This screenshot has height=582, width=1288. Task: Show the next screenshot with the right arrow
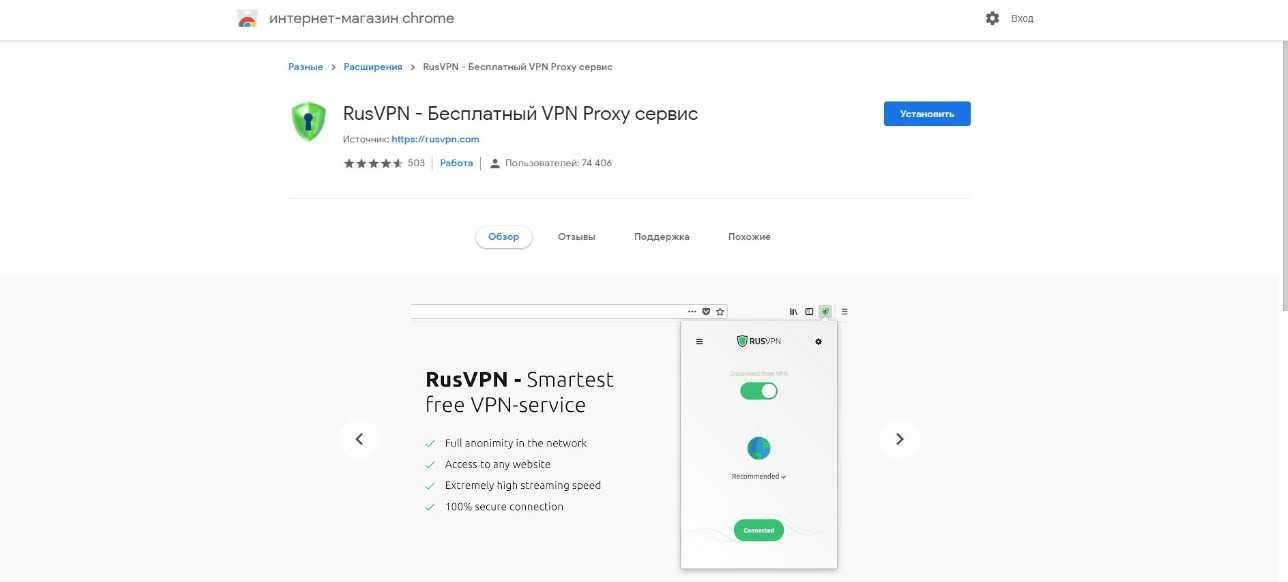[899, 439]
